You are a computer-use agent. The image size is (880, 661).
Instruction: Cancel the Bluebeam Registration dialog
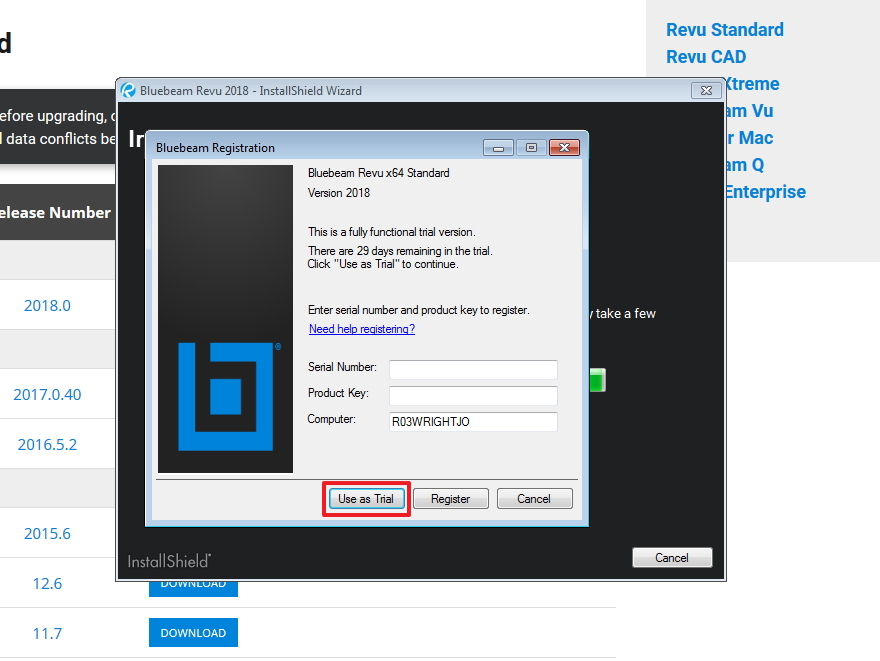534,499
